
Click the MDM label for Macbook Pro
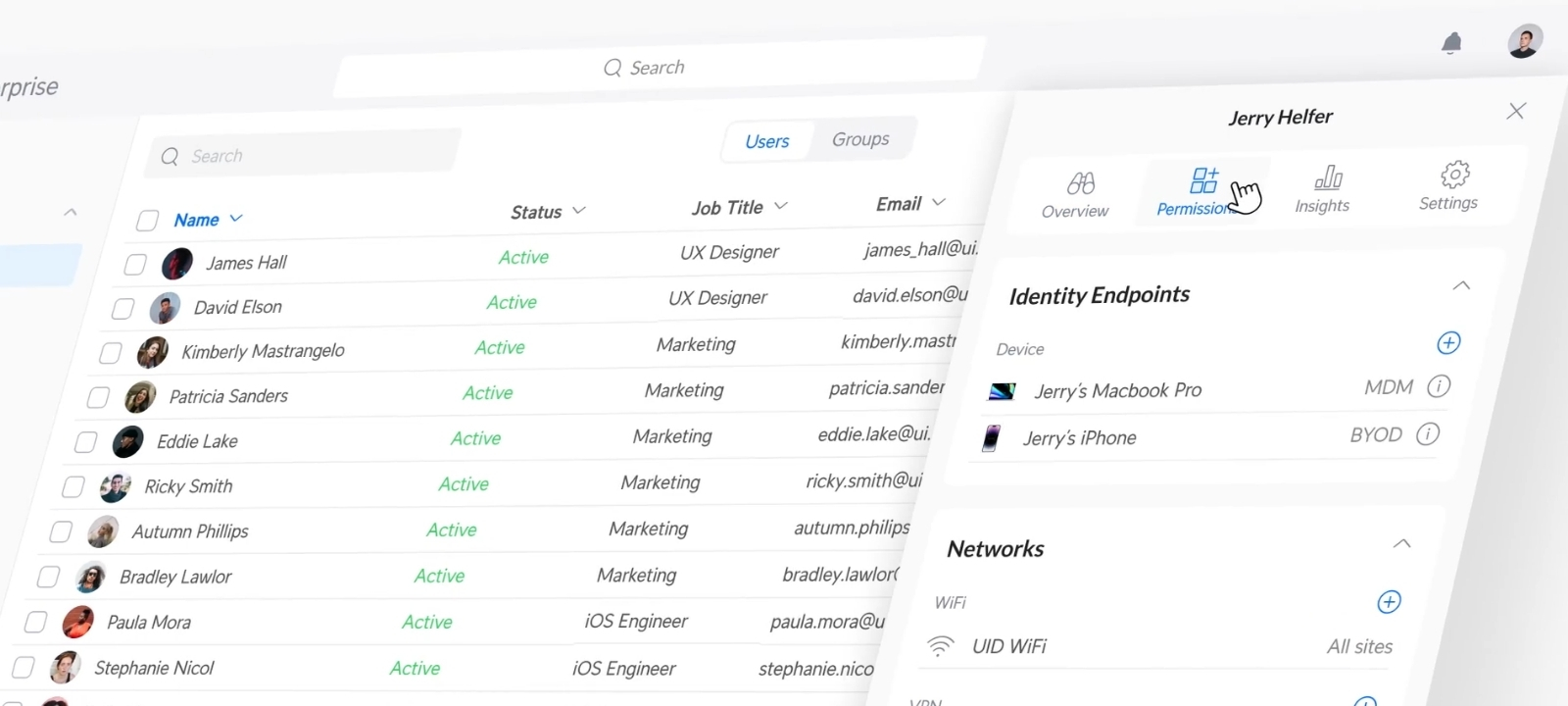click(x=1389, y=387)
